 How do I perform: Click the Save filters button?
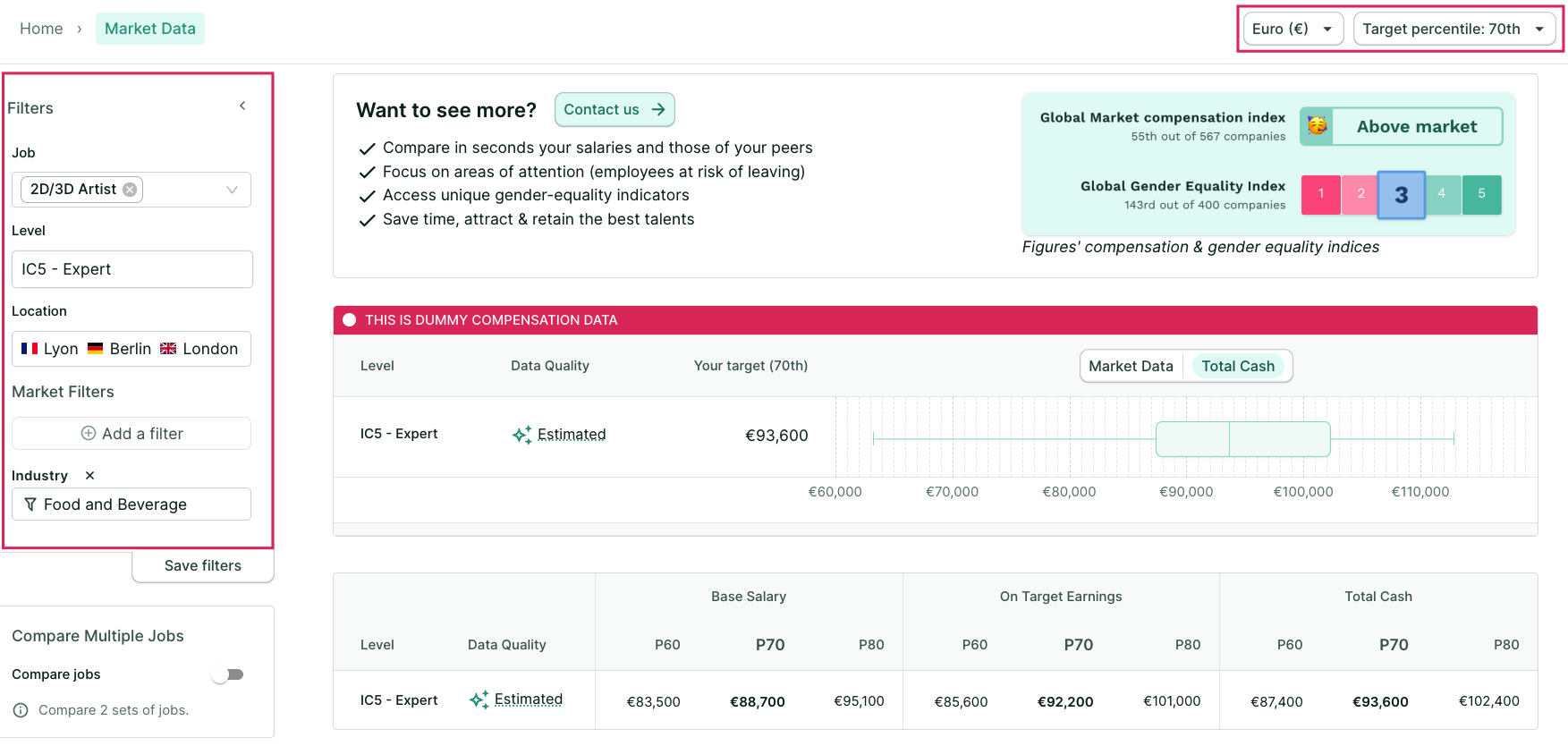203,565
